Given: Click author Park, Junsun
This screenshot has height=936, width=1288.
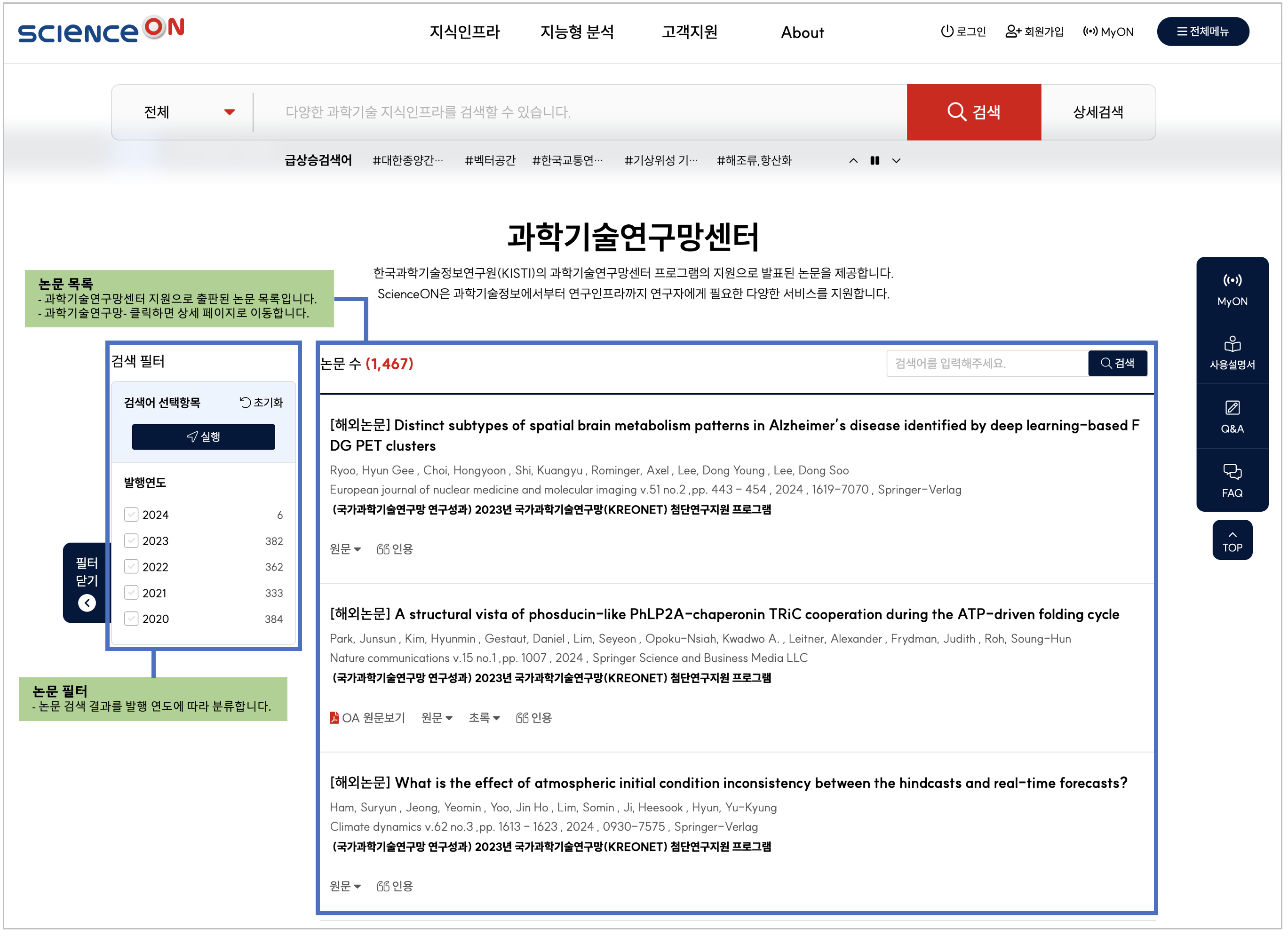Looking at the screenshot, I should pyautogui.click(x=363, y=639).
